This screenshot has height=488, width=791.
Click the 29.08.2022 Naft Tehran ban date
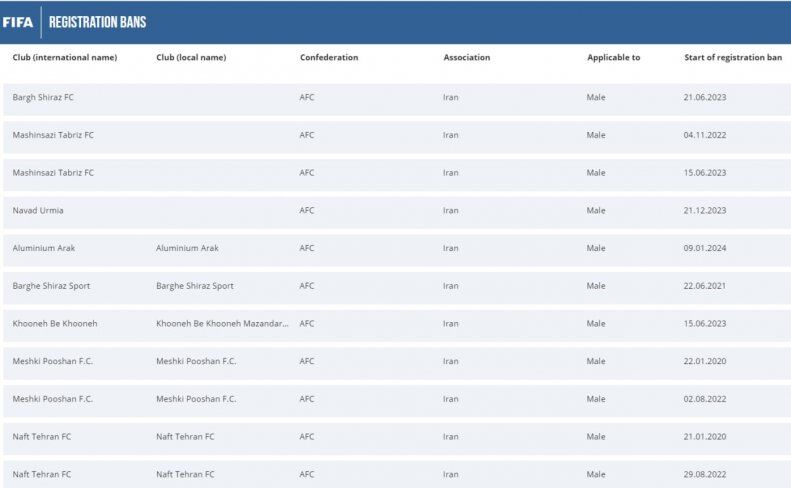tap(704, 474)
